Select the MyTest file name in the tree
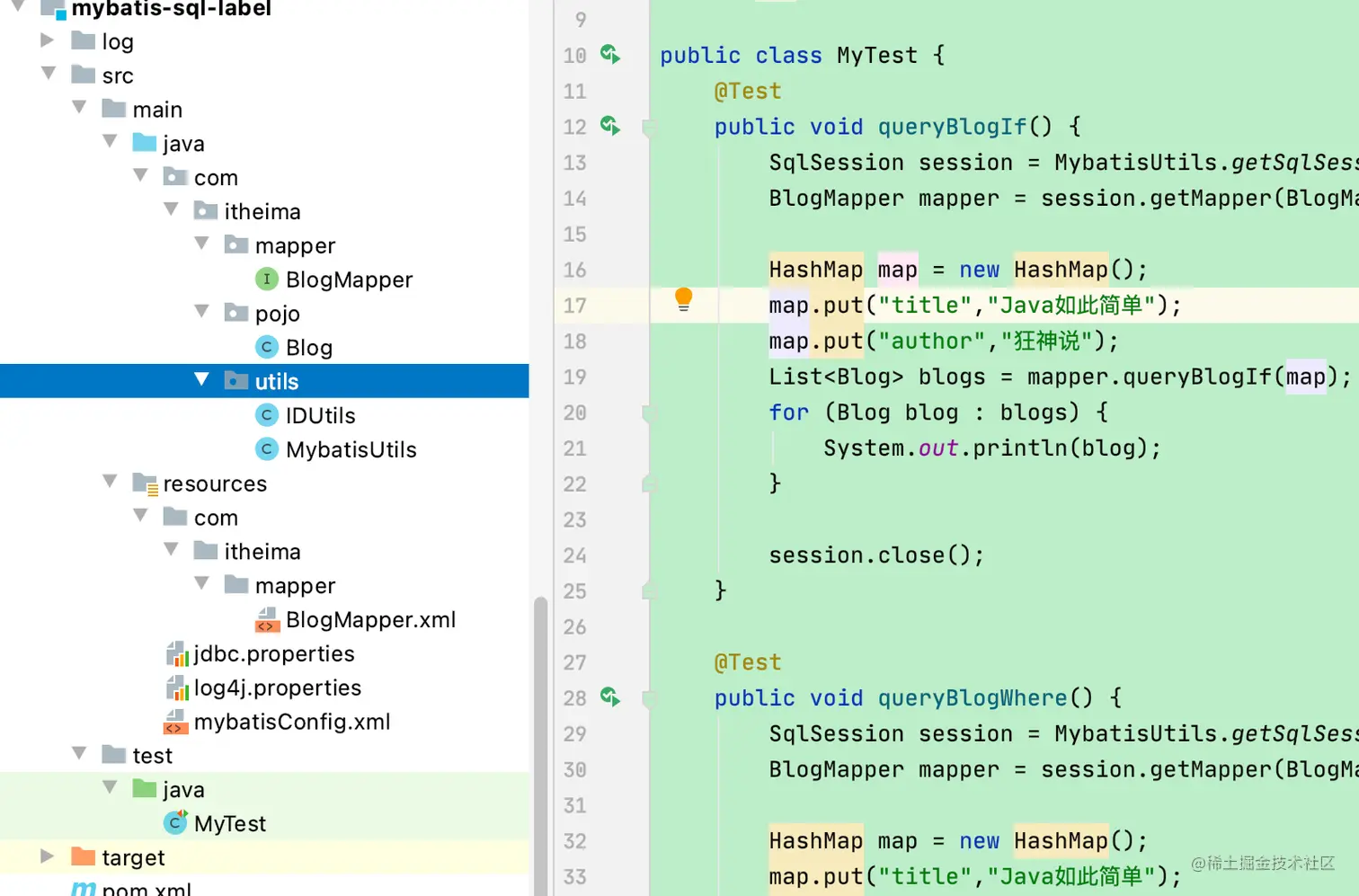The image size is (1359, 896). tap(230, 824)
